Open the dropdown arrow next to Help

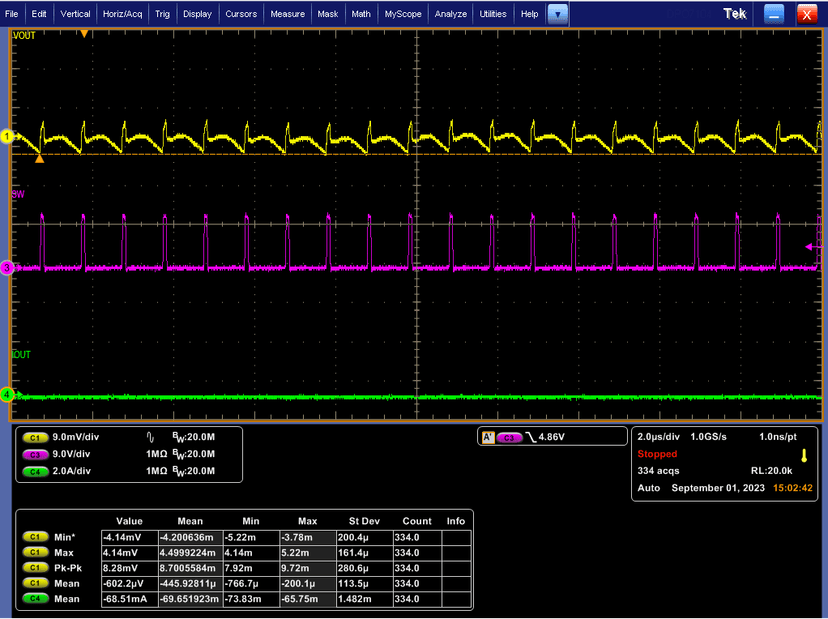[558, 14]
